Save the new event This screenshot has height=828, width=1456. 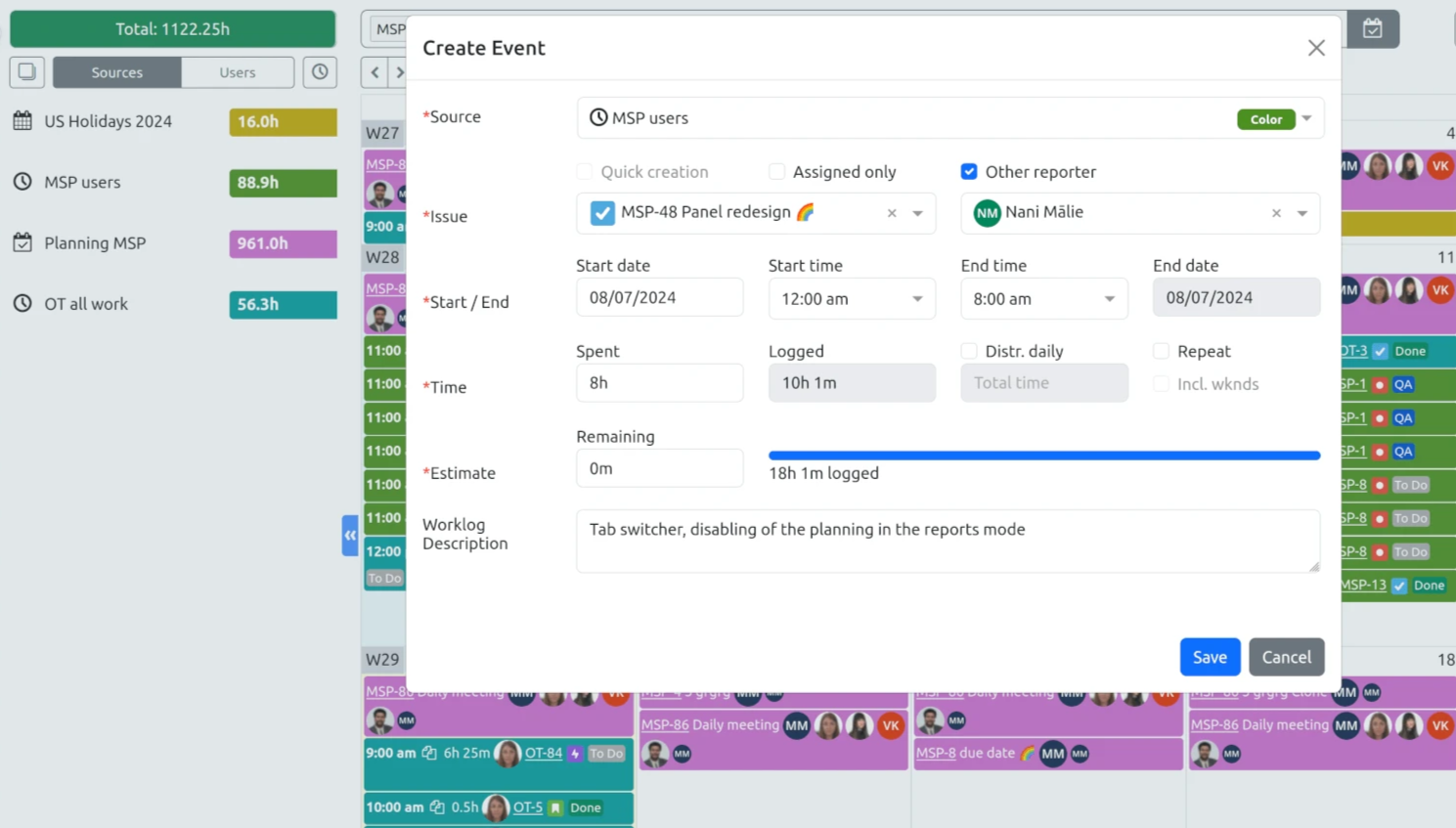1210,657
